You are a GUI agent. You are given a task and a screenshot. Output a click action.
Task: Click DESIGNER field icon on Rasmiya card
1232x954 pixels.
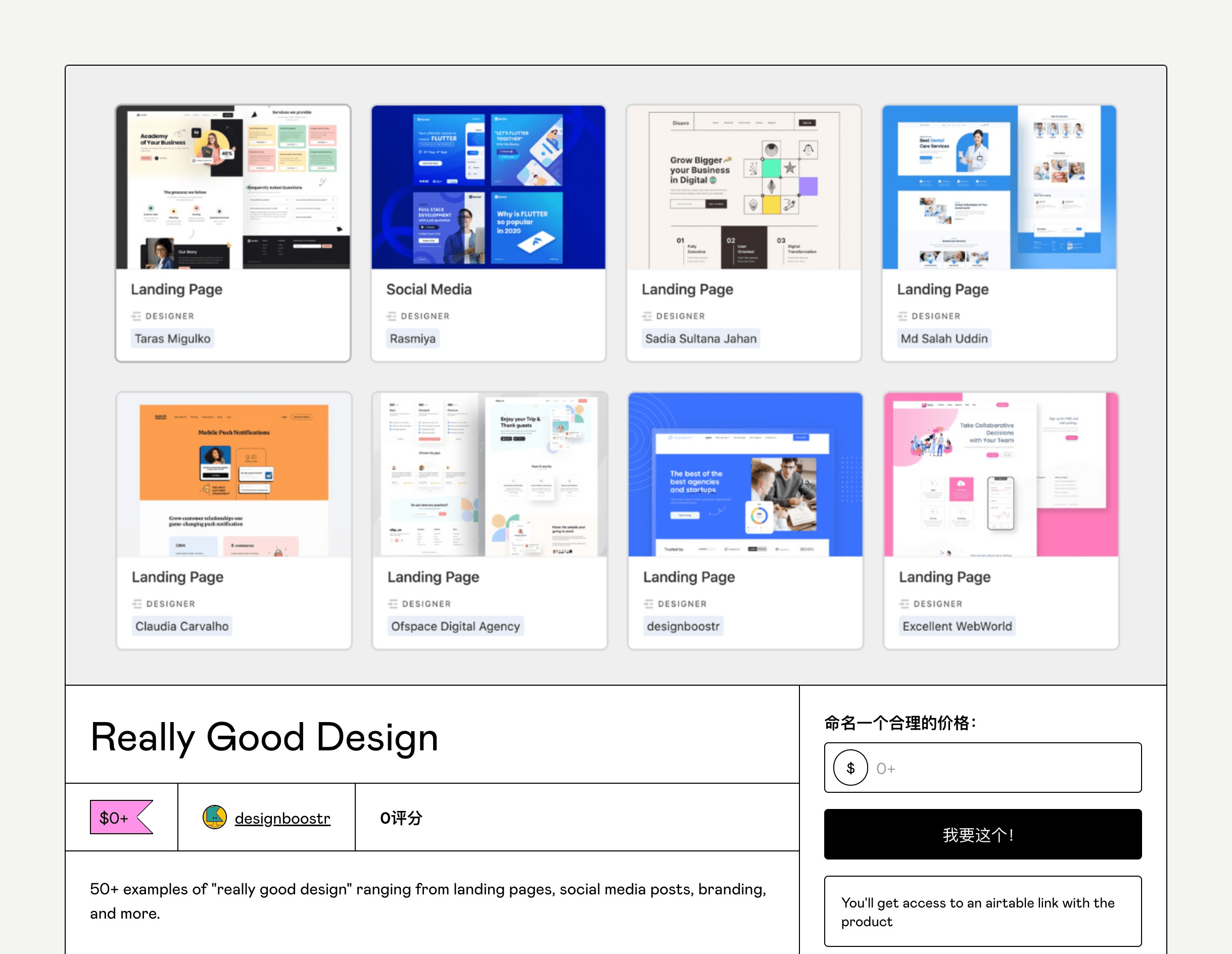392,316
